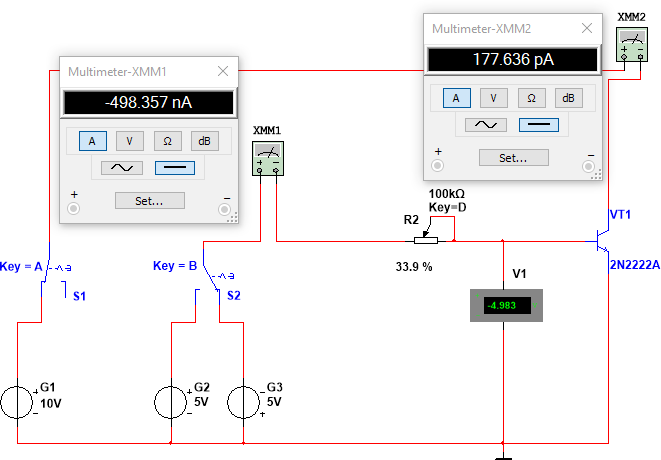
Task: Click the 100kΩ resistance value label
Action: point(447,194)
